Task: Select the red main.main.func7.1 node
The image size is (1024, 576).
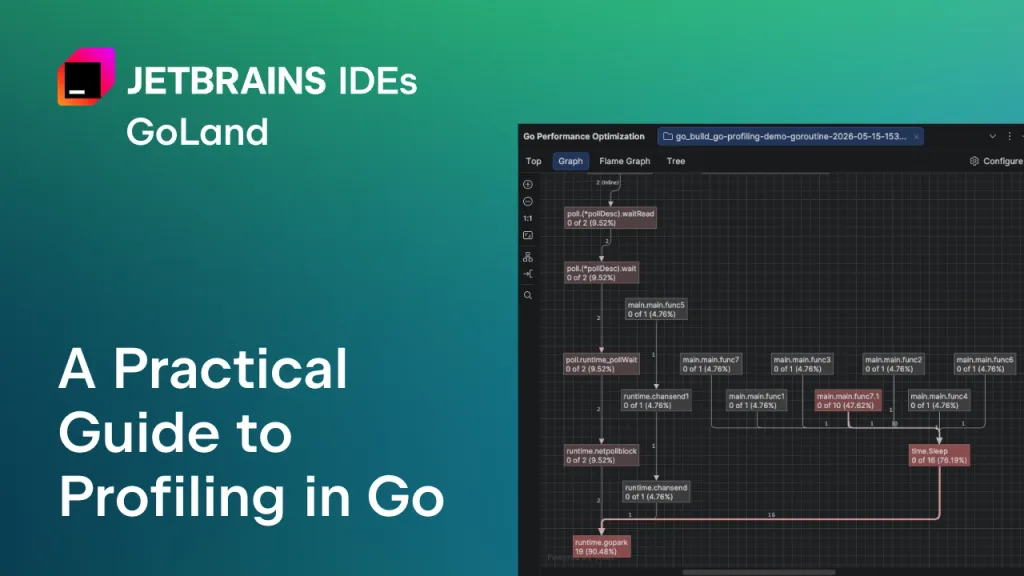Action: pyautogui.click(x=848, y=401)
